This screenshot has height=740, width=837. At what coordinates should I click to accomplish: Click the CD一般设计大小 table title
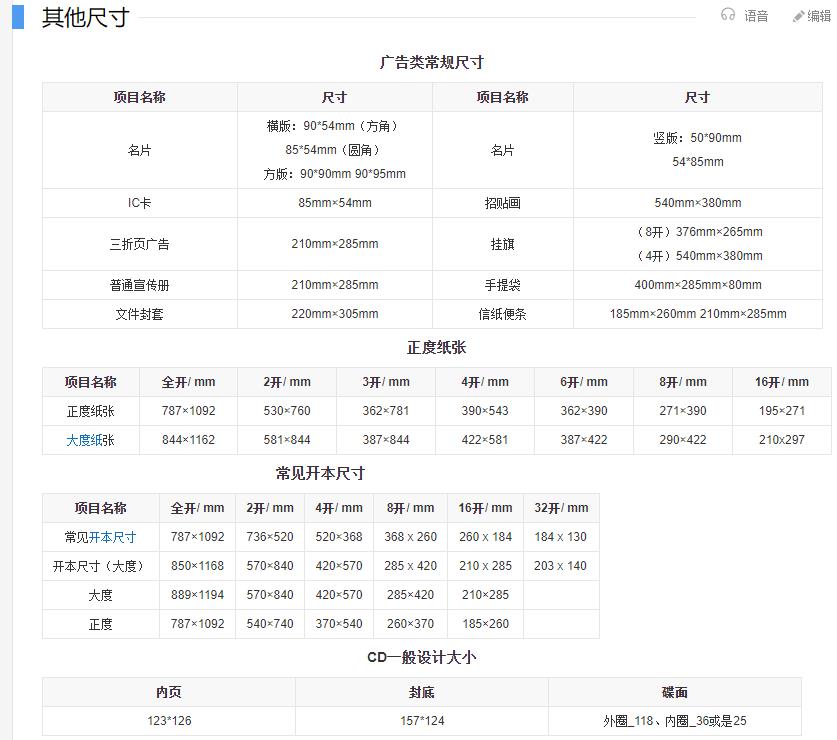(422, 657)
